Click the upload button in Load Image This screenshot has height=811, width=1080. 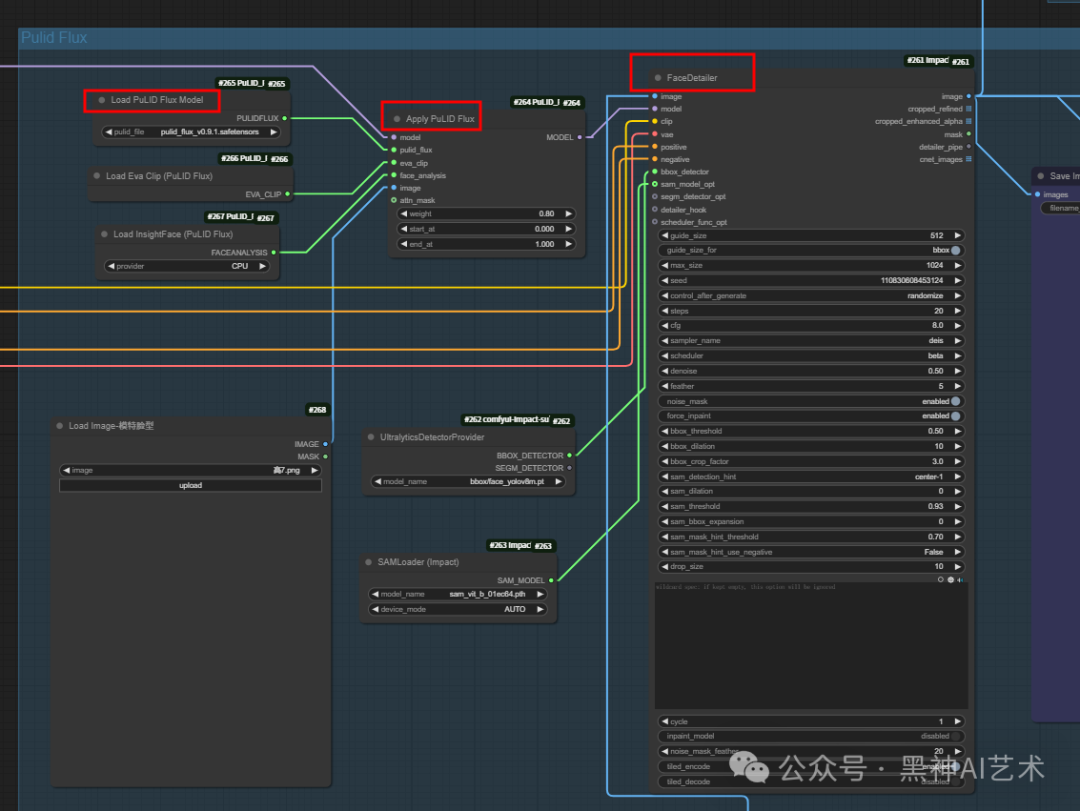pyautogui.click(x=190, y=486)
